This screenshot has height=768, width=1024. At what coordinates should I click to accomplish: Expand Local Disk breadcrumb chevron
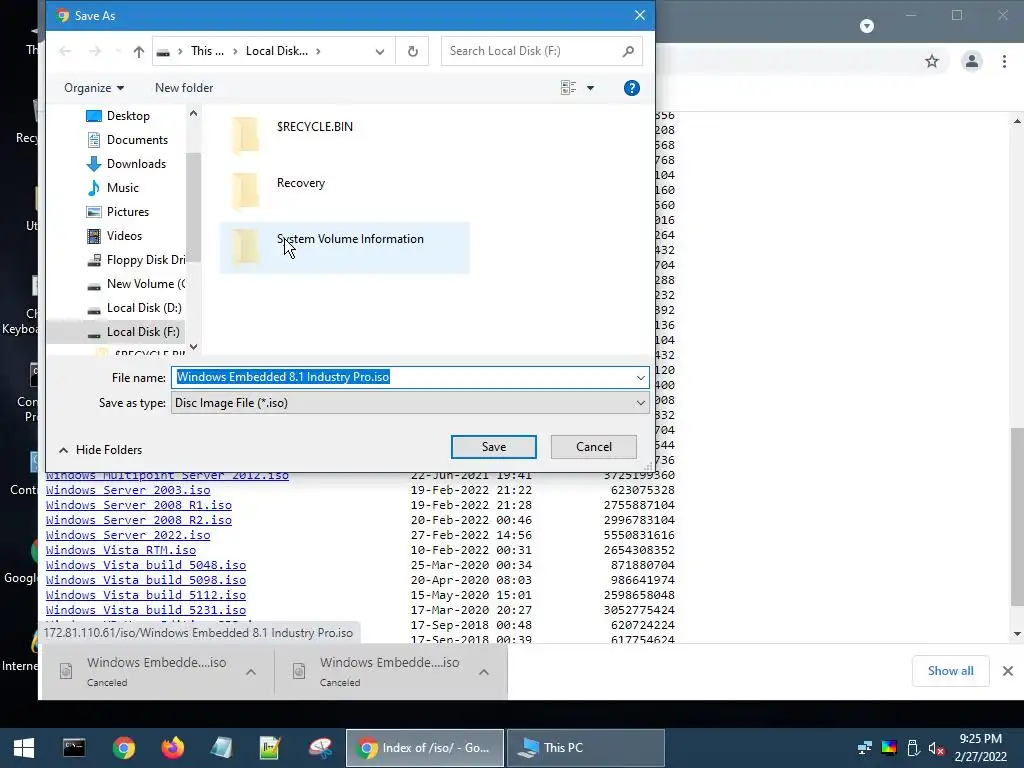click(x=318, y=52)
